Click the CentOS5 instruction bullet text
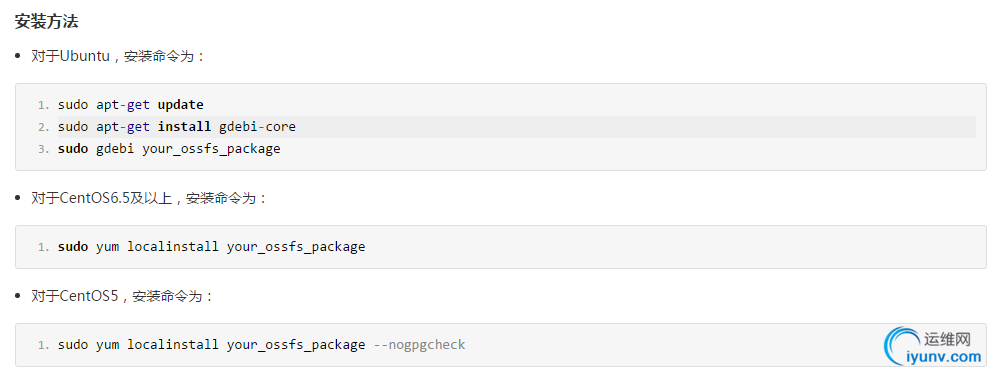987x373 pixels. 123,296
